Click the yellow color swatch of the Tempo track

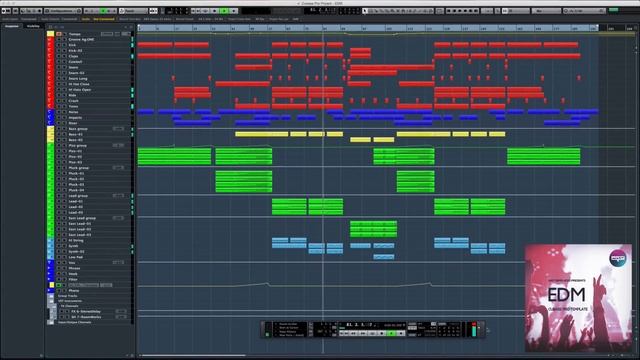[x=50, y=34]
